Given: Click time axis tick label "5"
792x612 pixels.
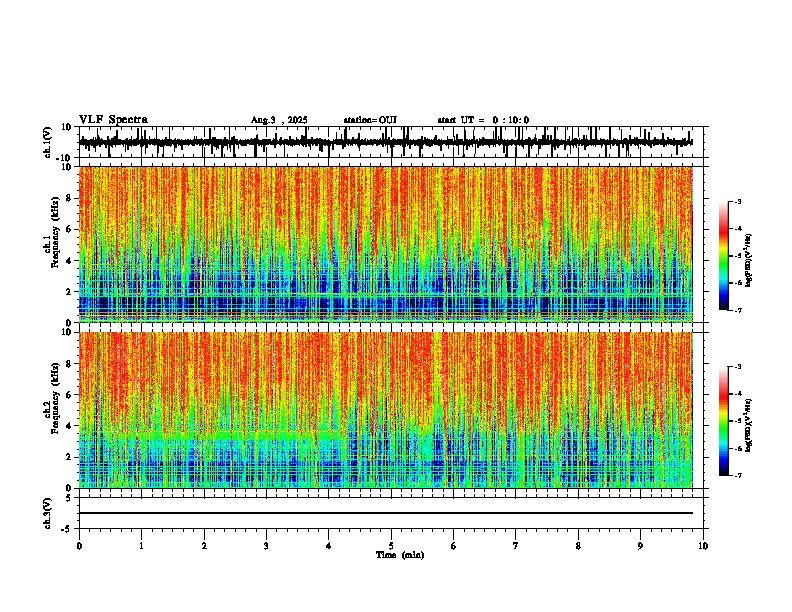Looking at the screenshot, I should (x=391, y=546).
